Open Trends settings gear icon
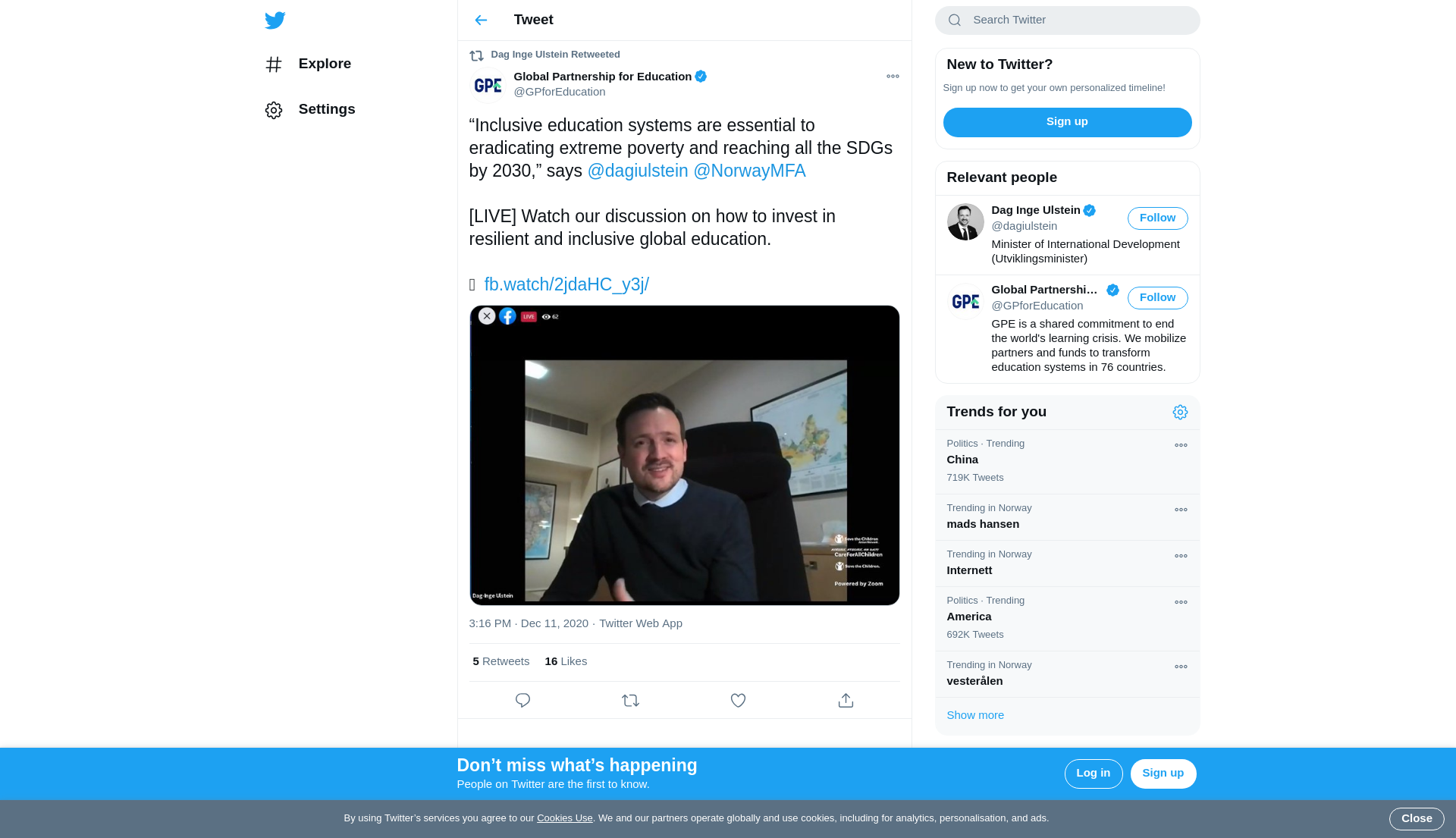Screen dimensions: 1456x838 (1180, 412)
